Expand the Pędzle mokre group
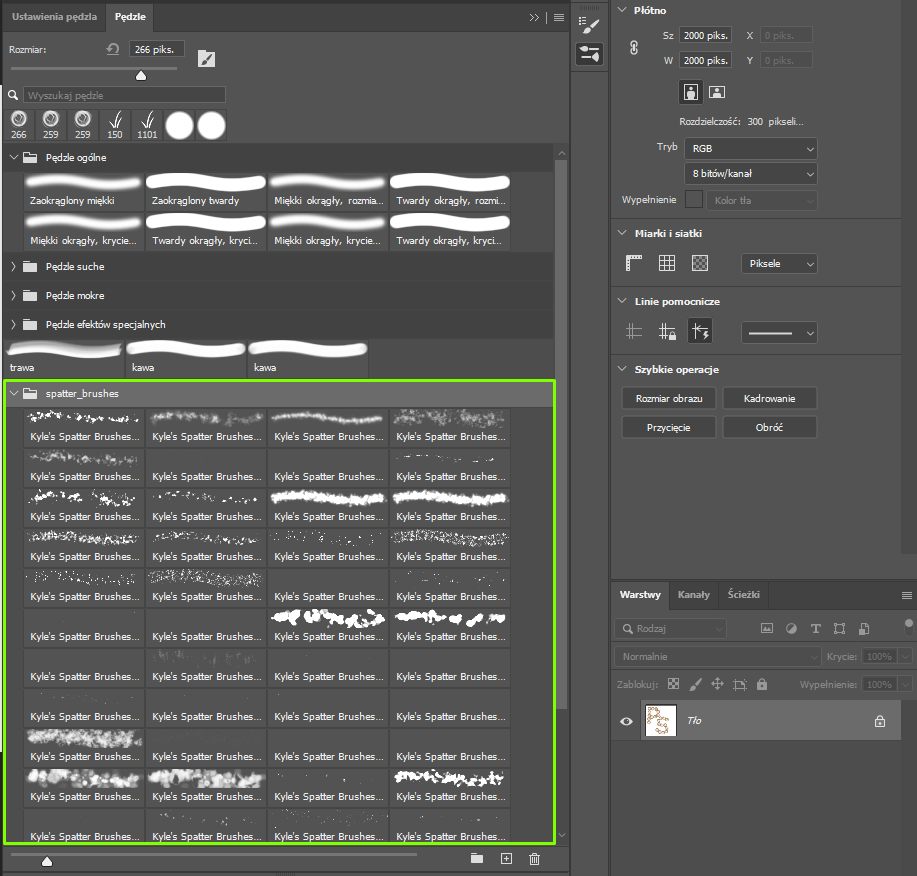 point(13,296)
